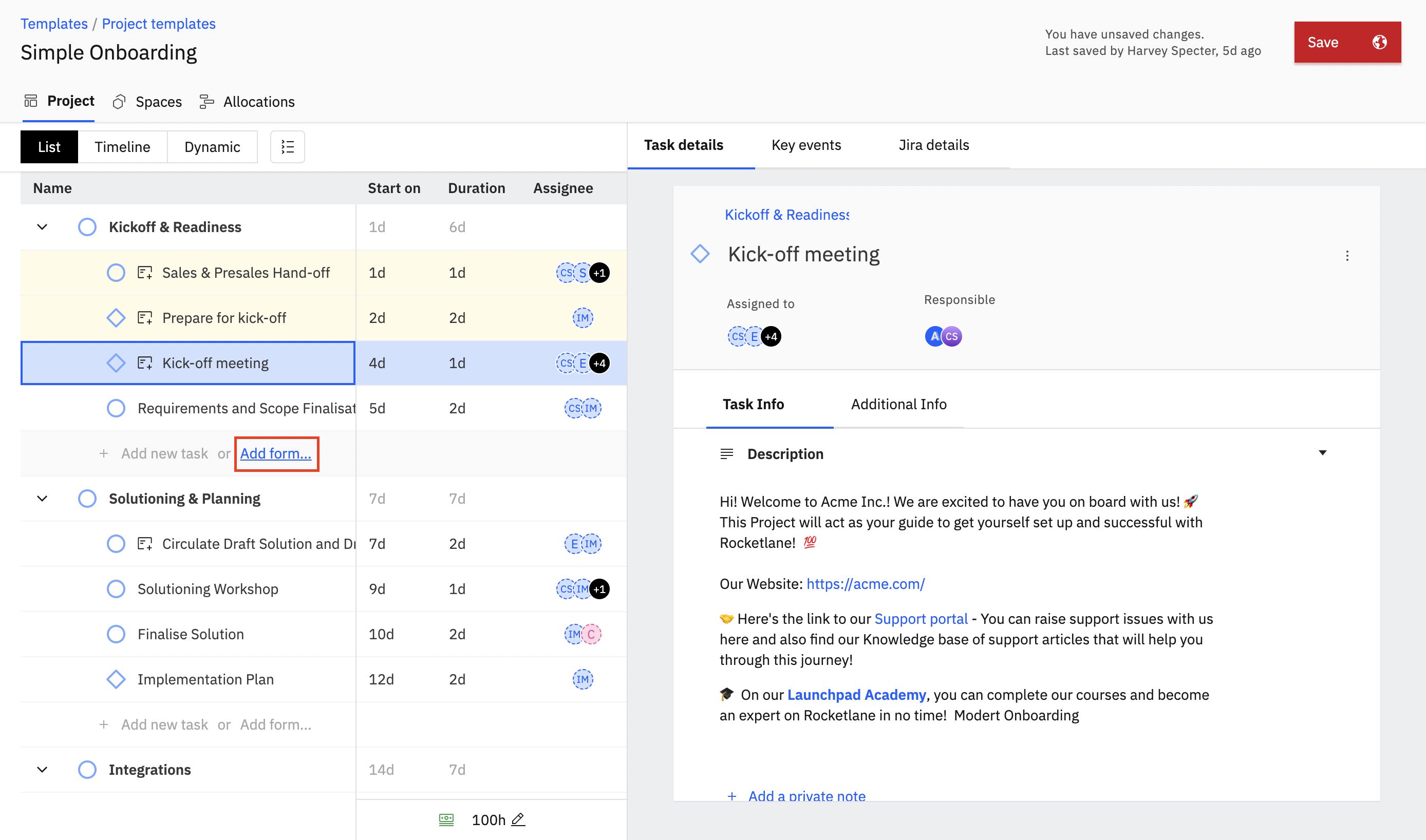Click form icon on Sales & Presales Hand-off
Image resolution: width=1426 pixels, height=840 pixels.
(145, 273)
